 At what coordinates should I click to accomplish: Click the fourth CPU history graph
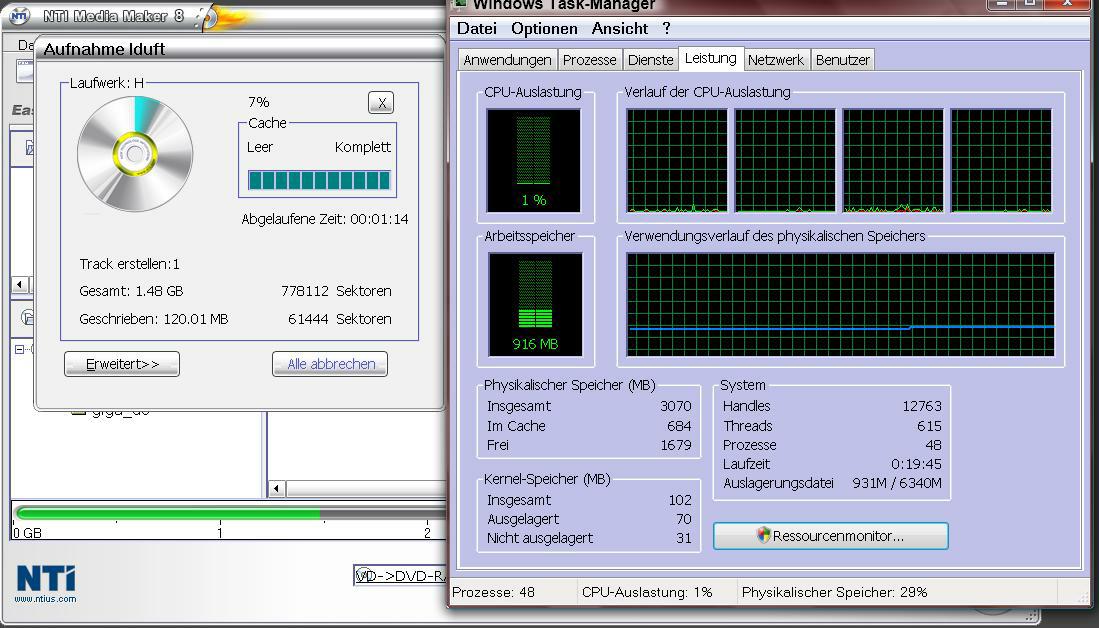click(1001, 161)
